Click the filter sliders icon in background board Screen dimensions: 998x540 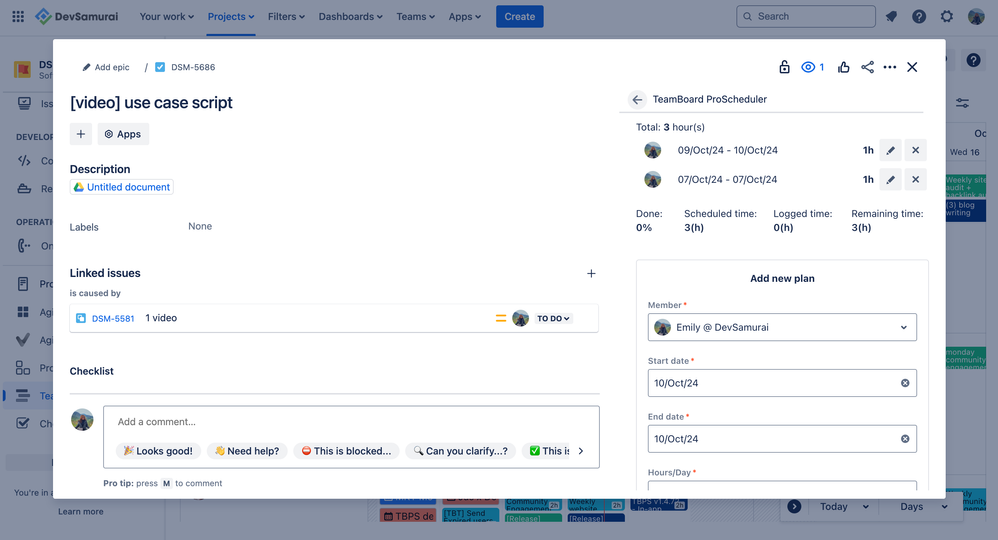pos(962,103)
